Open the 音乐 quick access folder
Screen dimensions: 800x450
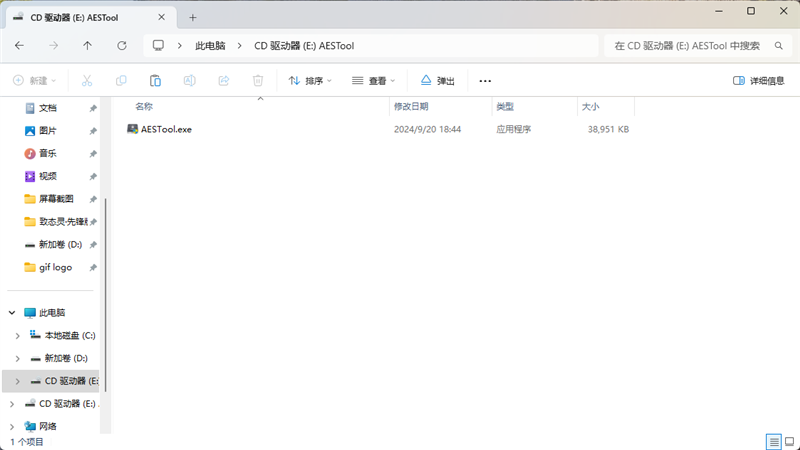[x=47, y=153]
